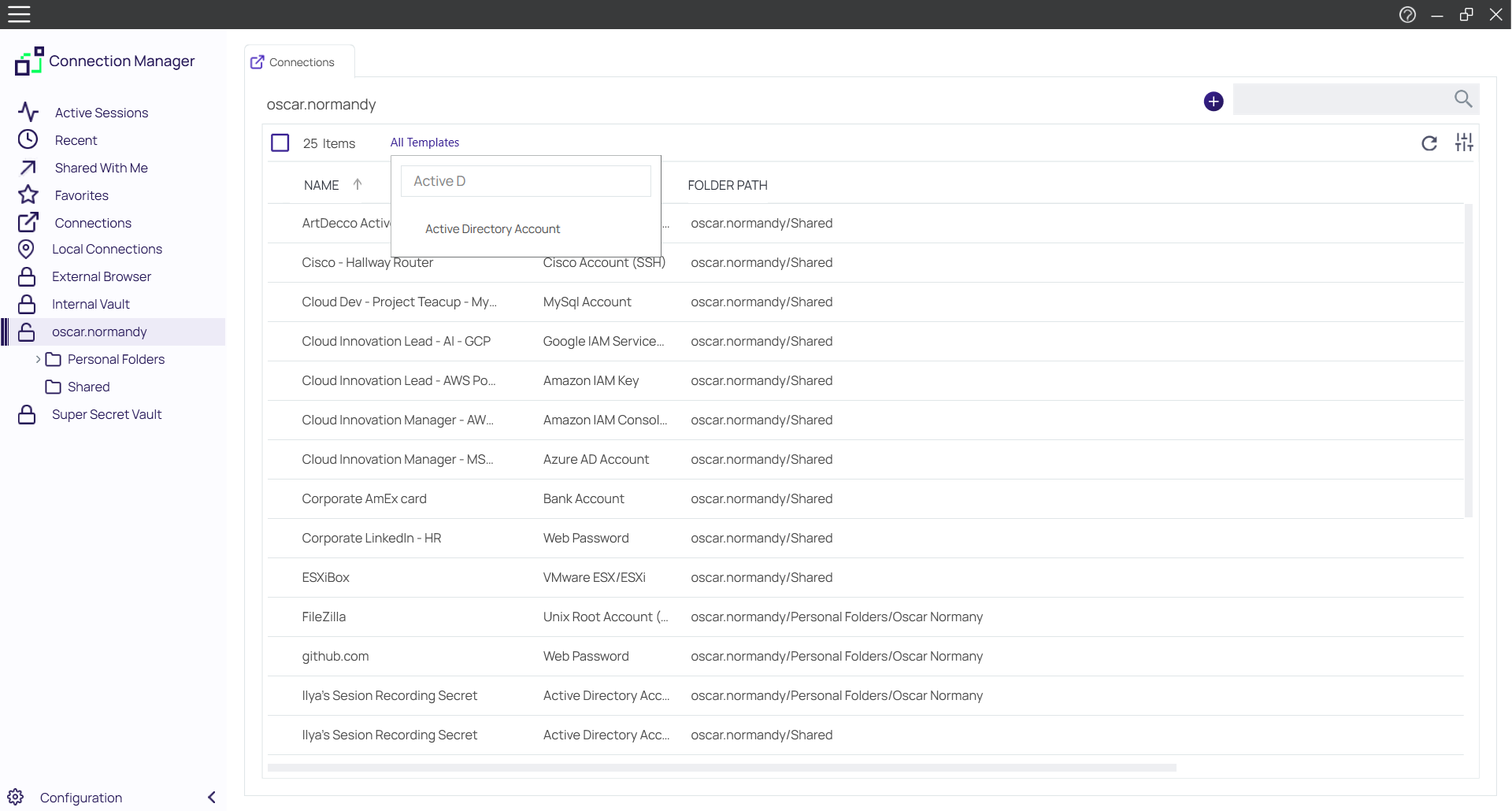This screenshot has width=1512, height=811.
Task: Switch to the Connections tab
Action: (300, 61)
